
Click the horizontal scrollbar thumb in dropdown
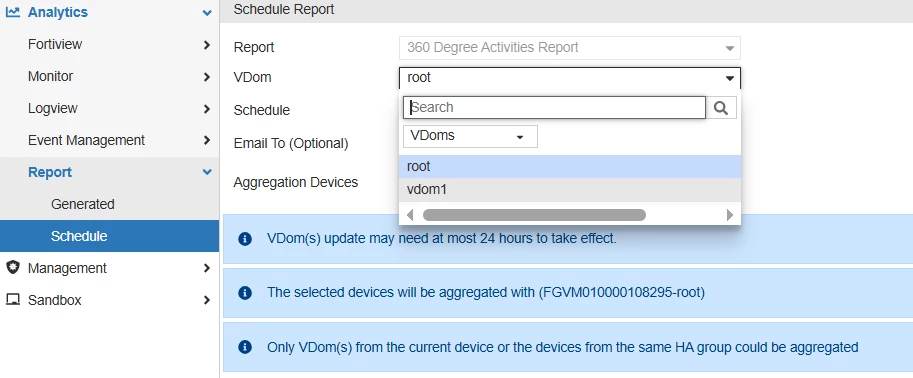click(534, 215)
